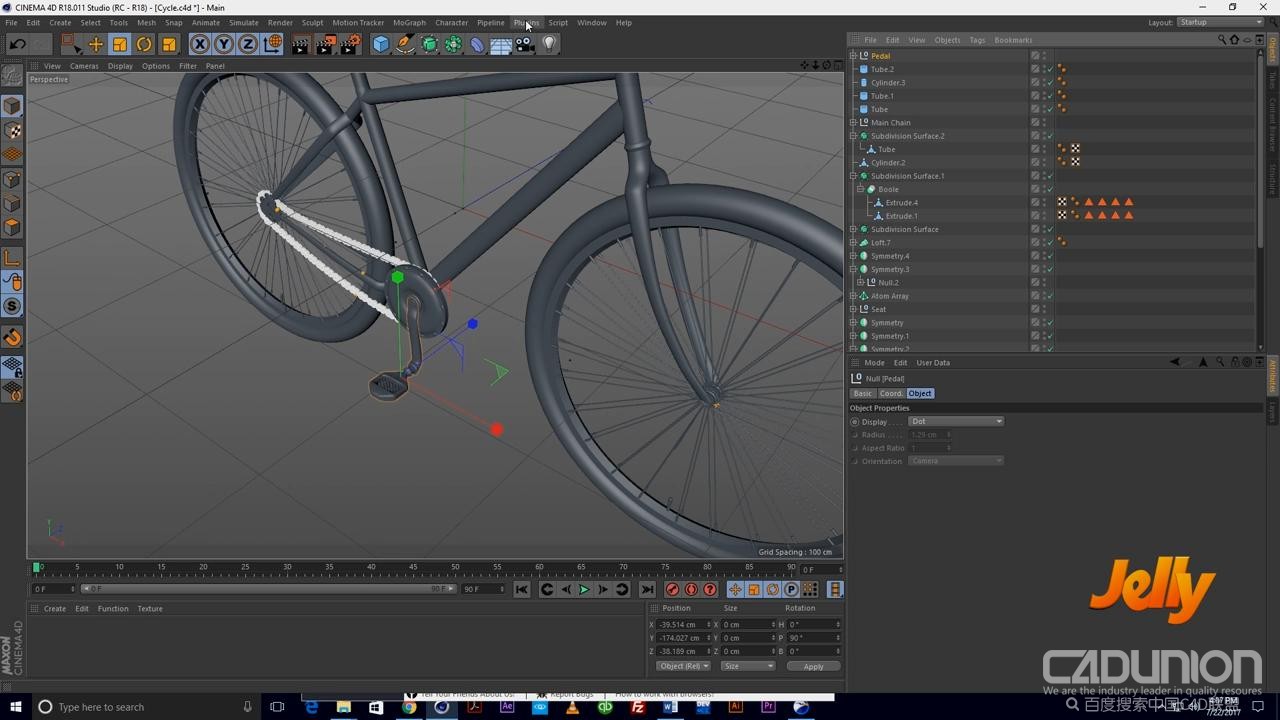Select the Scale tool in top toolbar
This screenshot has width=1280, height=720.
[x=120, y=44]
